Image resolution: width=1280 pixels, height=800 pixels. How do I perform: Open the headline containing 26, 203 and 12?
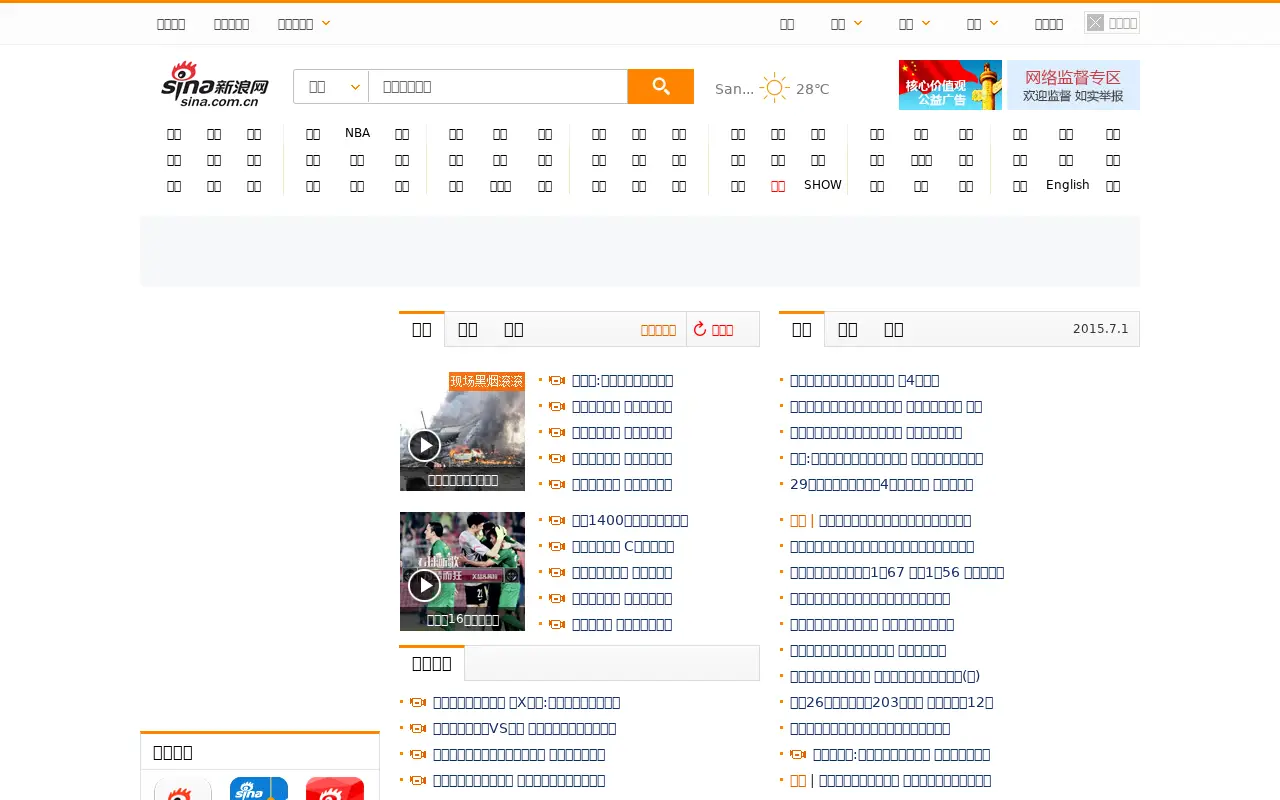coord(891,702)
